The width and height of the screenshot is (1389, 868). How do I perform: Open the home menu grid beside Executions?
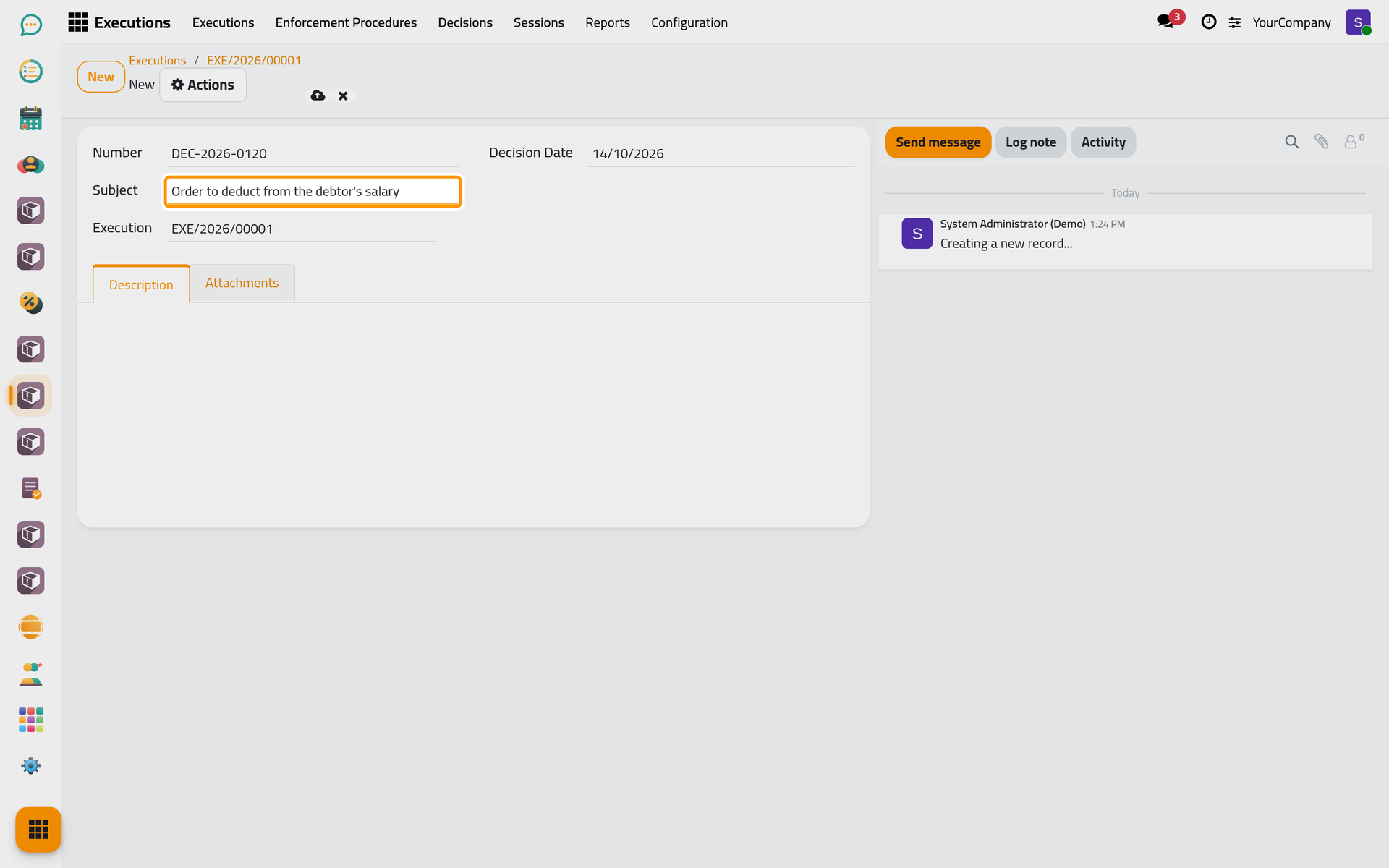click(78, 22)
